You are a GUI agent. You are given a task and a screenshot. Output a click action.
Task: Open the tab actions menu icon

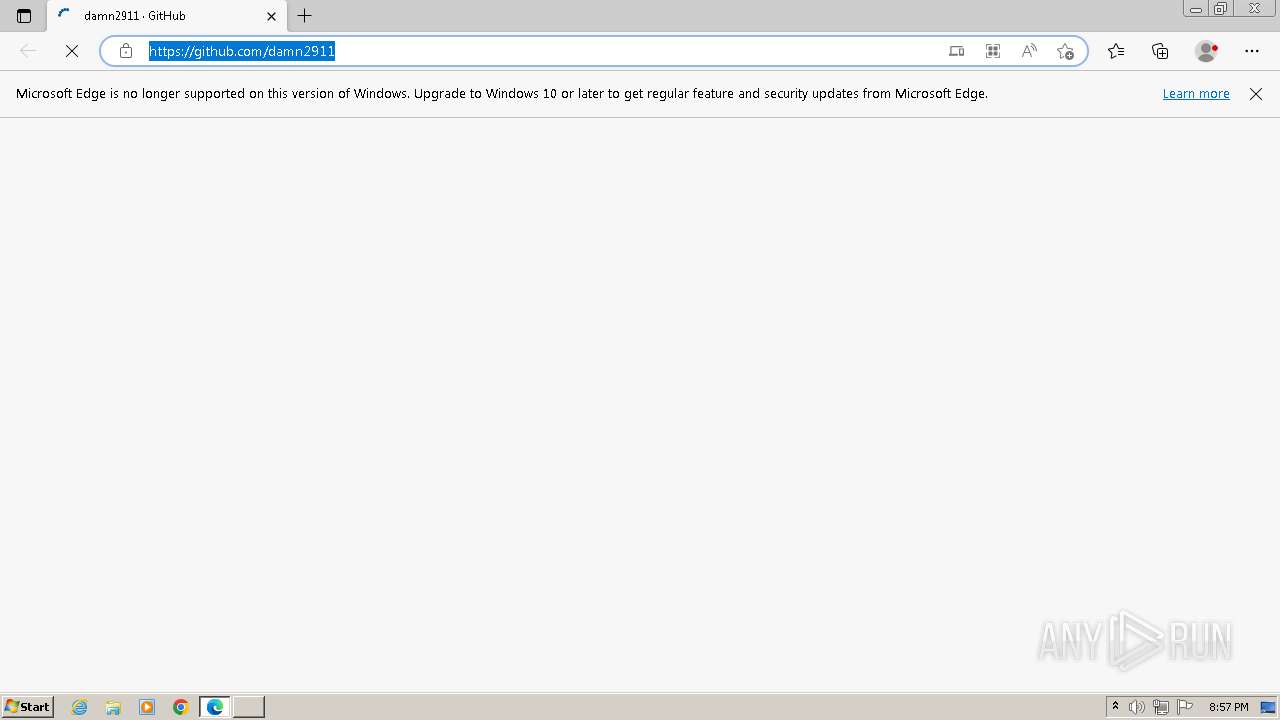[24, 16]
